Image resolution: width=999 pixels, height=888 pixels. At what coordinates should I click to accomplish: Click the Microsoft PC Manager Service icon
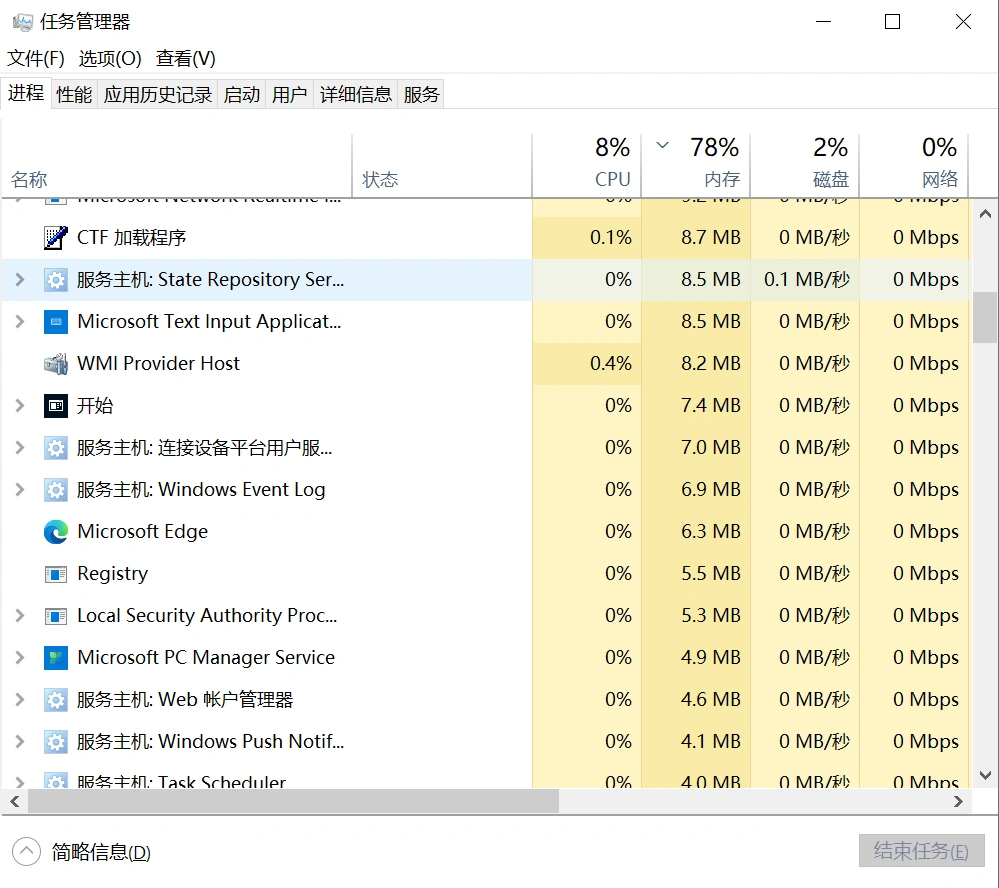tap(56, 657)
